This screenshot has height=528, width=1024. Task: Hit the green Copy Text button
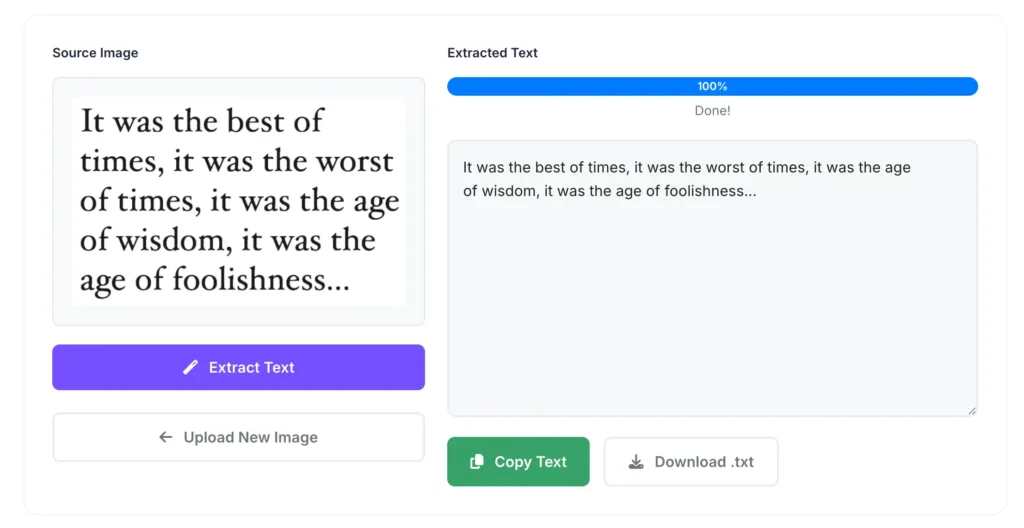point(518,461)
